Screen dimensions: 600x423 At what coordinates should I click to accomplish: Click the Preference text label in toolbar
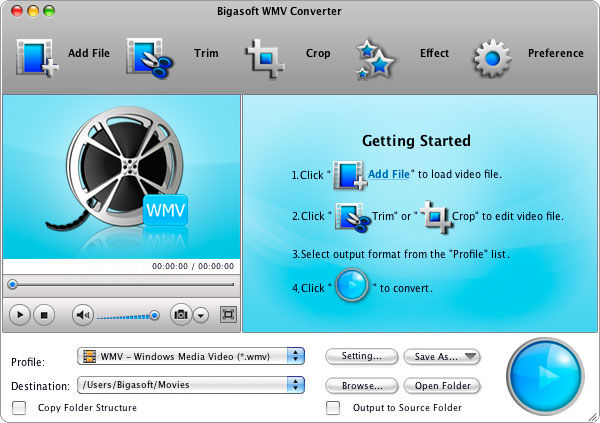[x=556, y=53]
